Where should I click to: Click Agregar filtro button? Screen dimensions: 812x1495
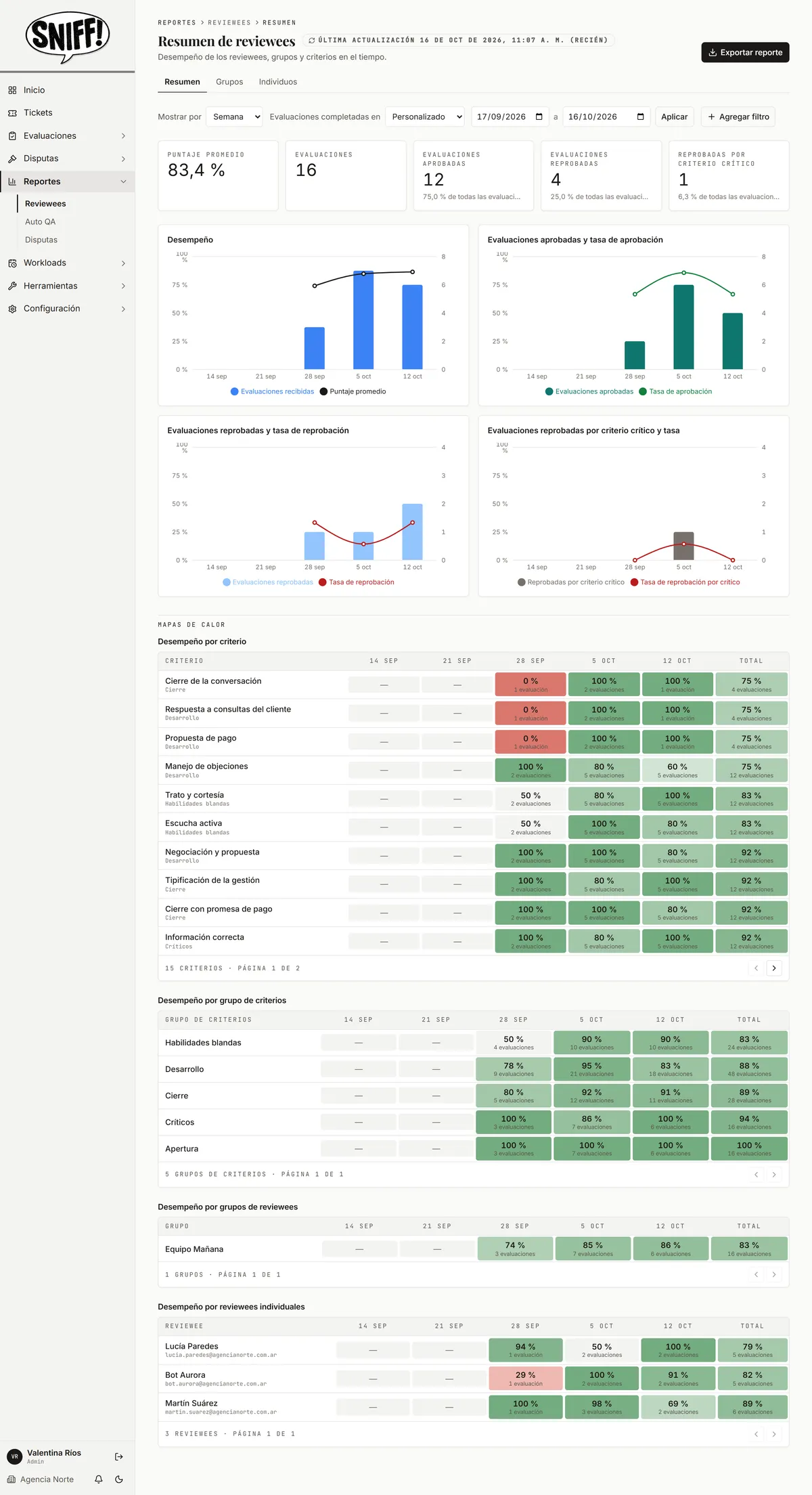tap(738, 116)
